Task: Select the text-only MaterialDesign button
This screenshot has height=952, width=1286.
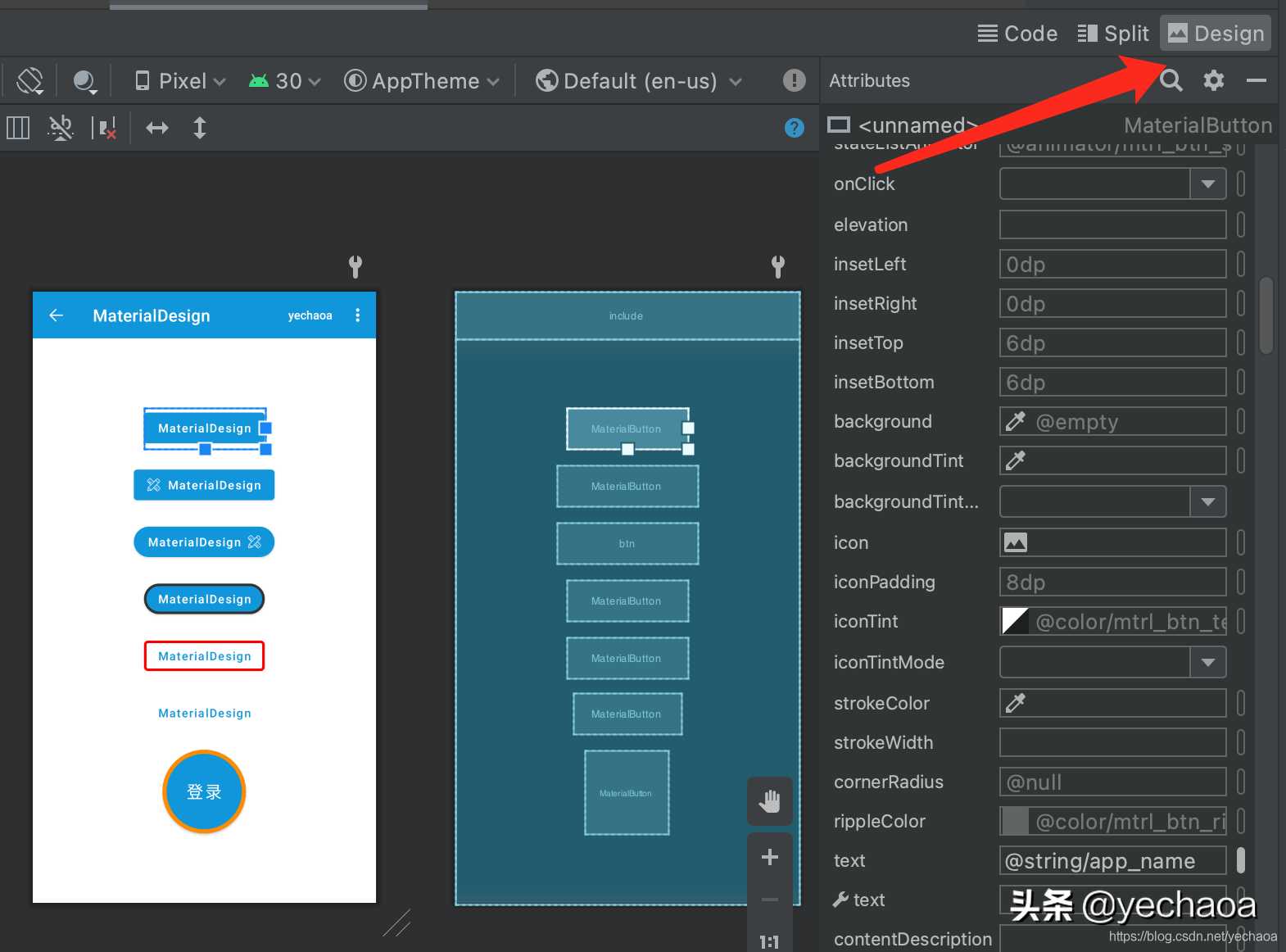Action: [204, 714]
